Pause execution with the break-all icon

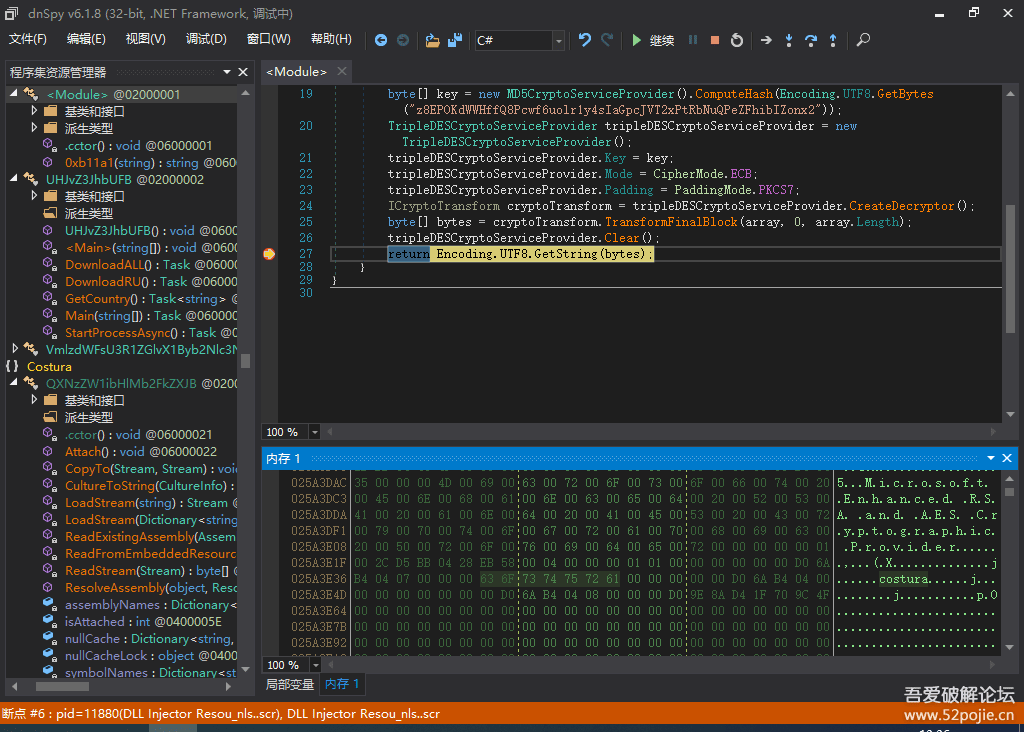(693, 40)
